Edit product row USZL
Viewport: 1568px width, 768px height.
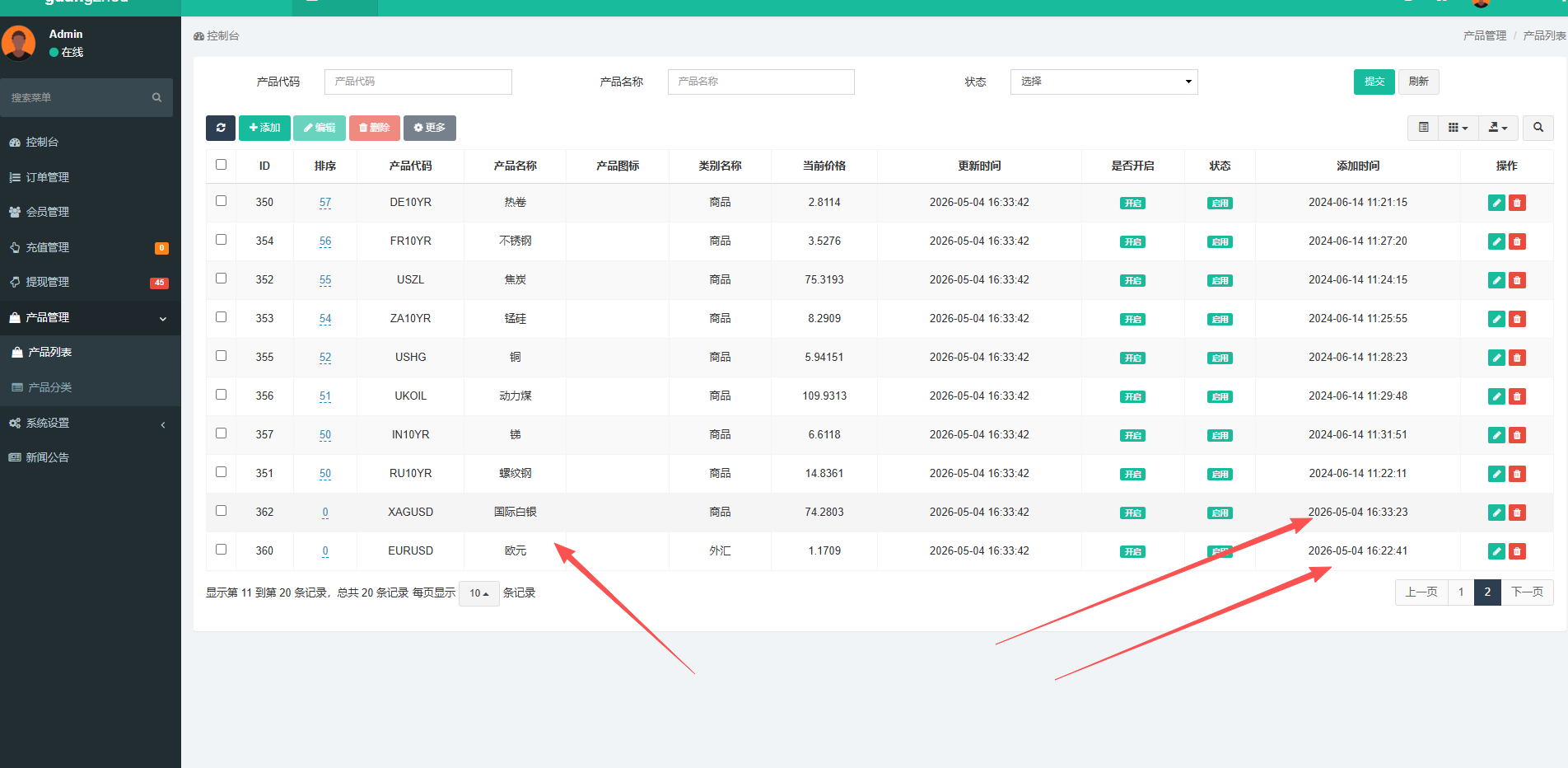1497,280
